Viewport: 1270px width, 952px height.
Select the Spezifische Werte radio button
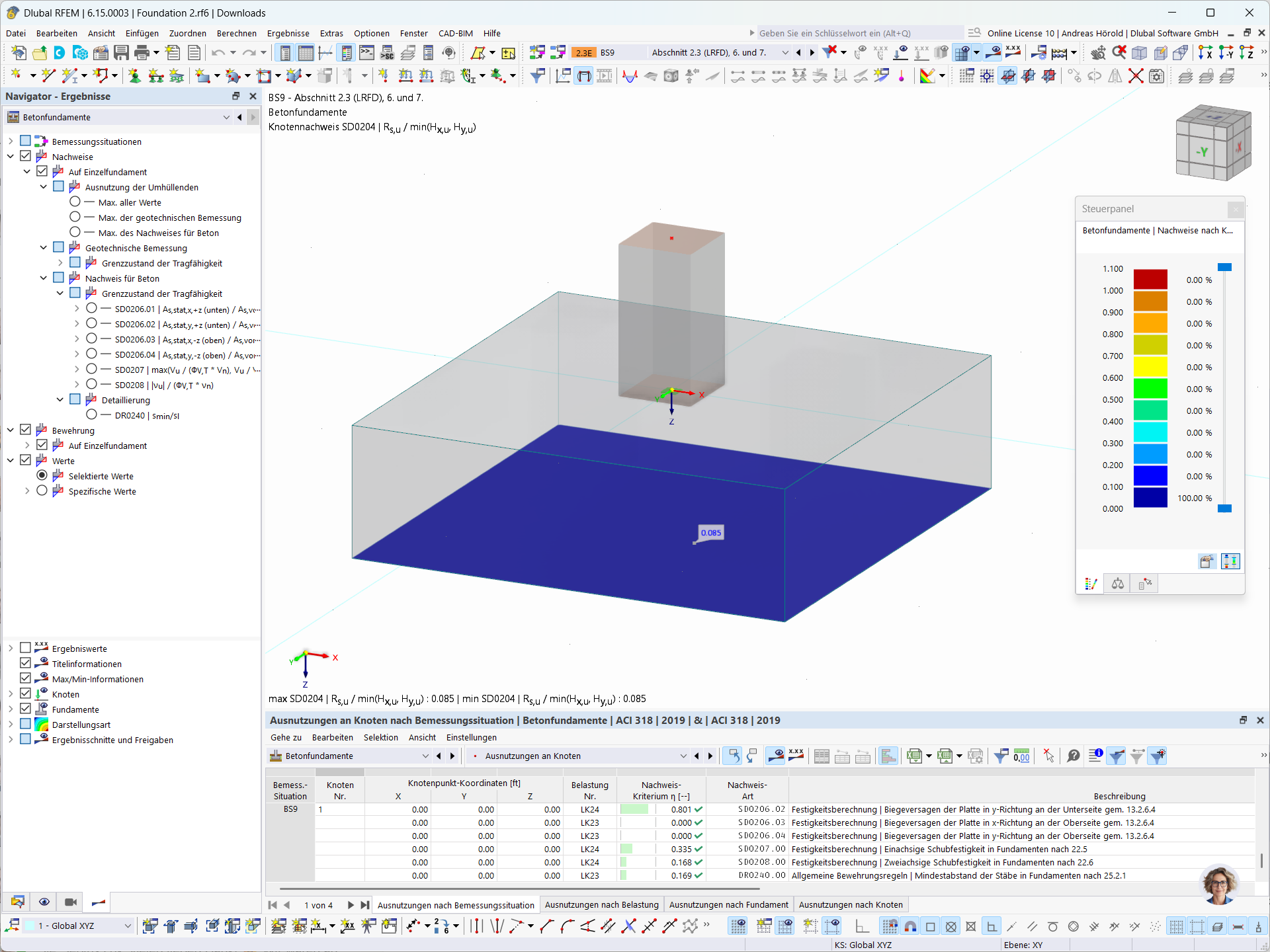coord(42,491)
